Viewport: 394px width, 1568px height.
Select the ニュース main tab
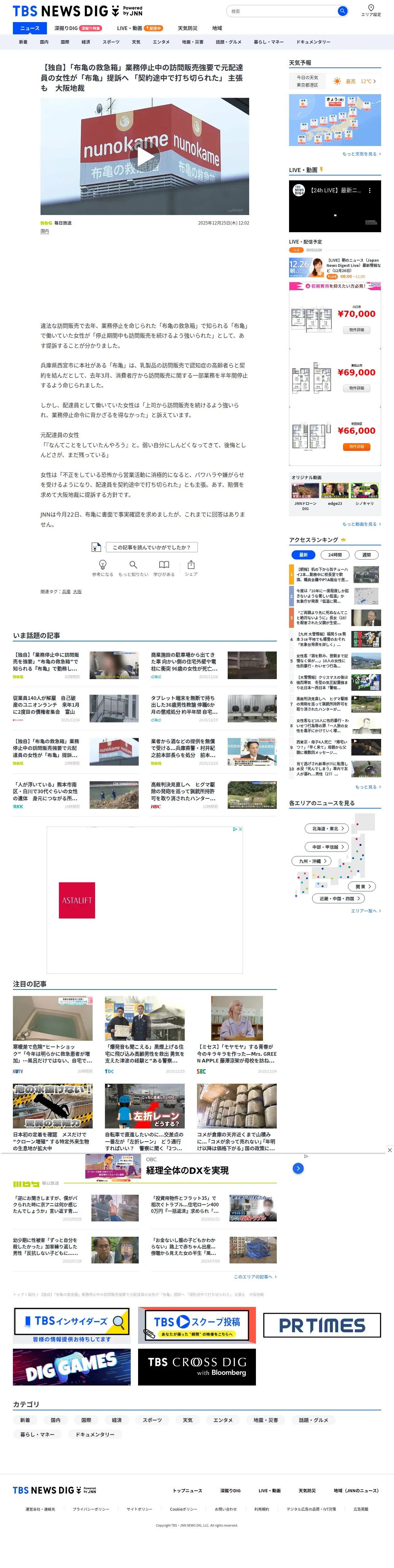pos(30,28)
